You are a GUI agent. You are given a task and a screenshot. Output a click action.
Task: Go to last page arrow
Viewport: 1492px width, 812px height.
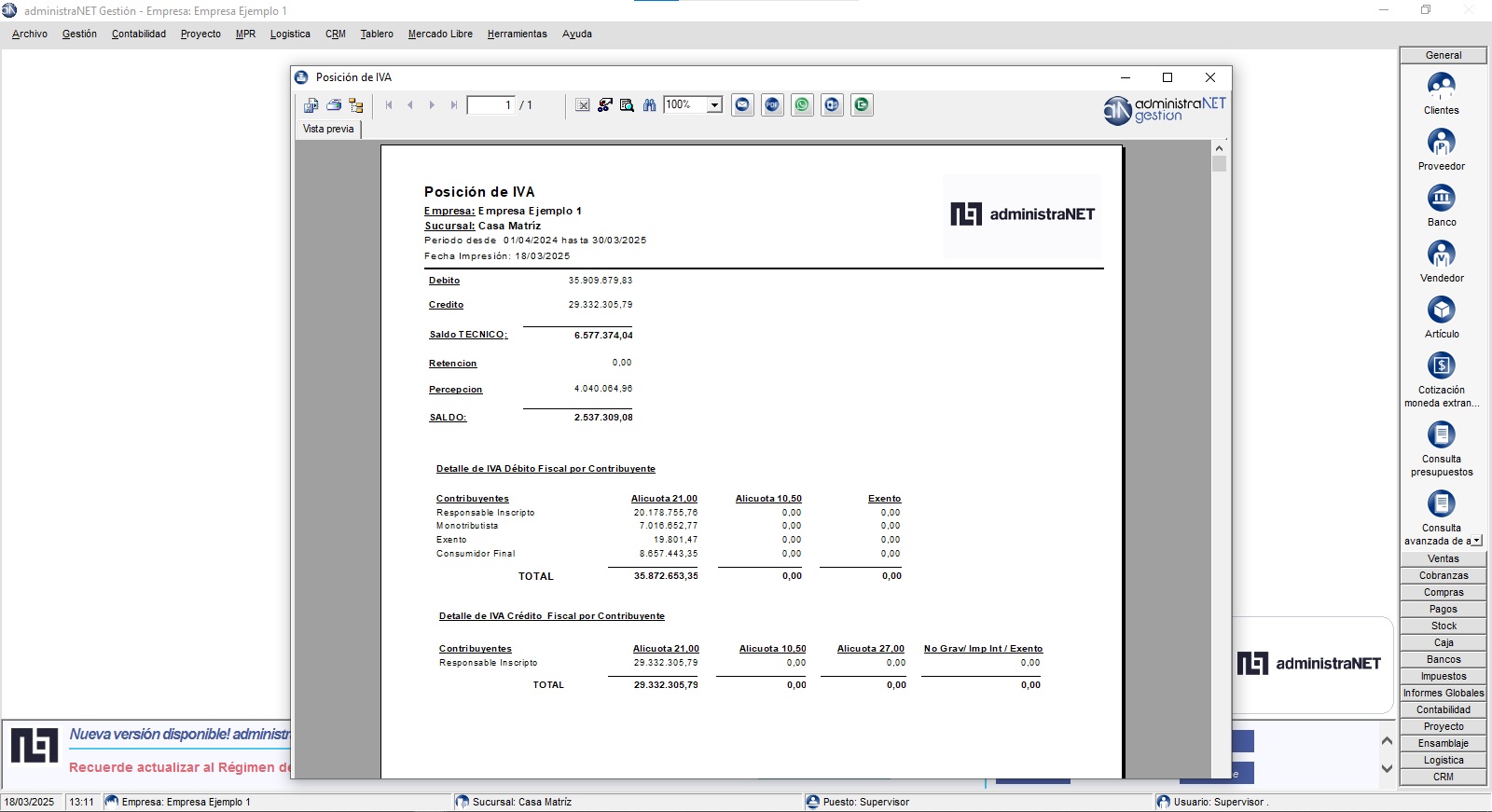coord(453,105)
